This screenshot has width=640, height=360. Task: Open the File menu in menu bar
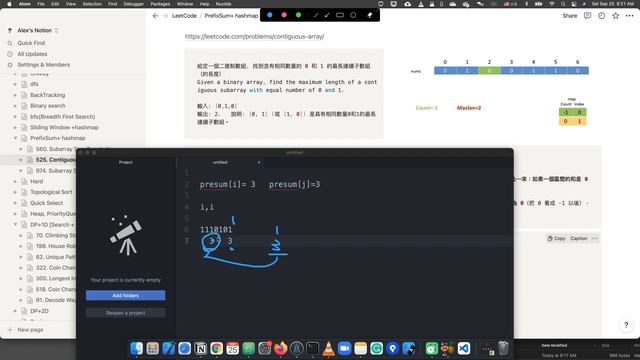point(41,4)
